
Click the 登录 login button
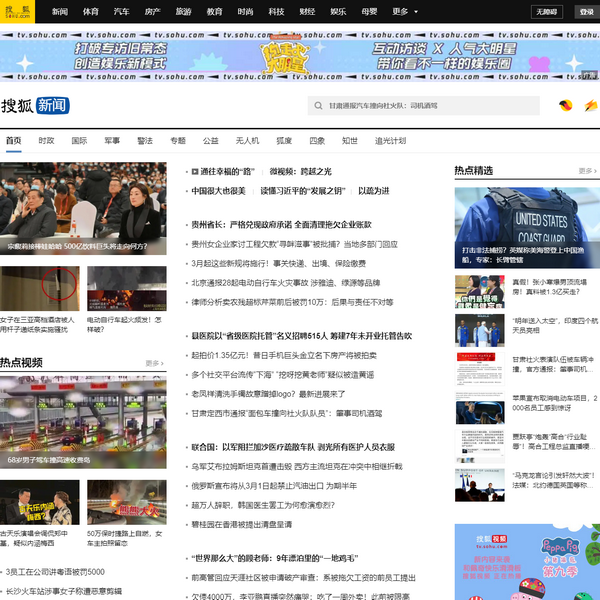pyautogui.click(x=586, y=12)
